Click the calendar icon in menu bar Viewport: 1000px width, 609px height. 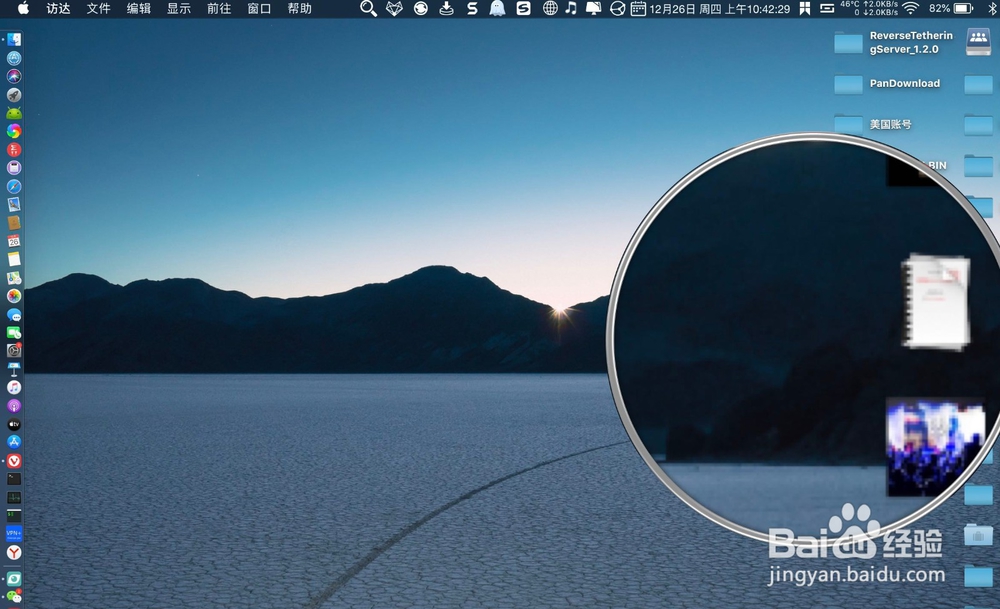tap(638, 8)
